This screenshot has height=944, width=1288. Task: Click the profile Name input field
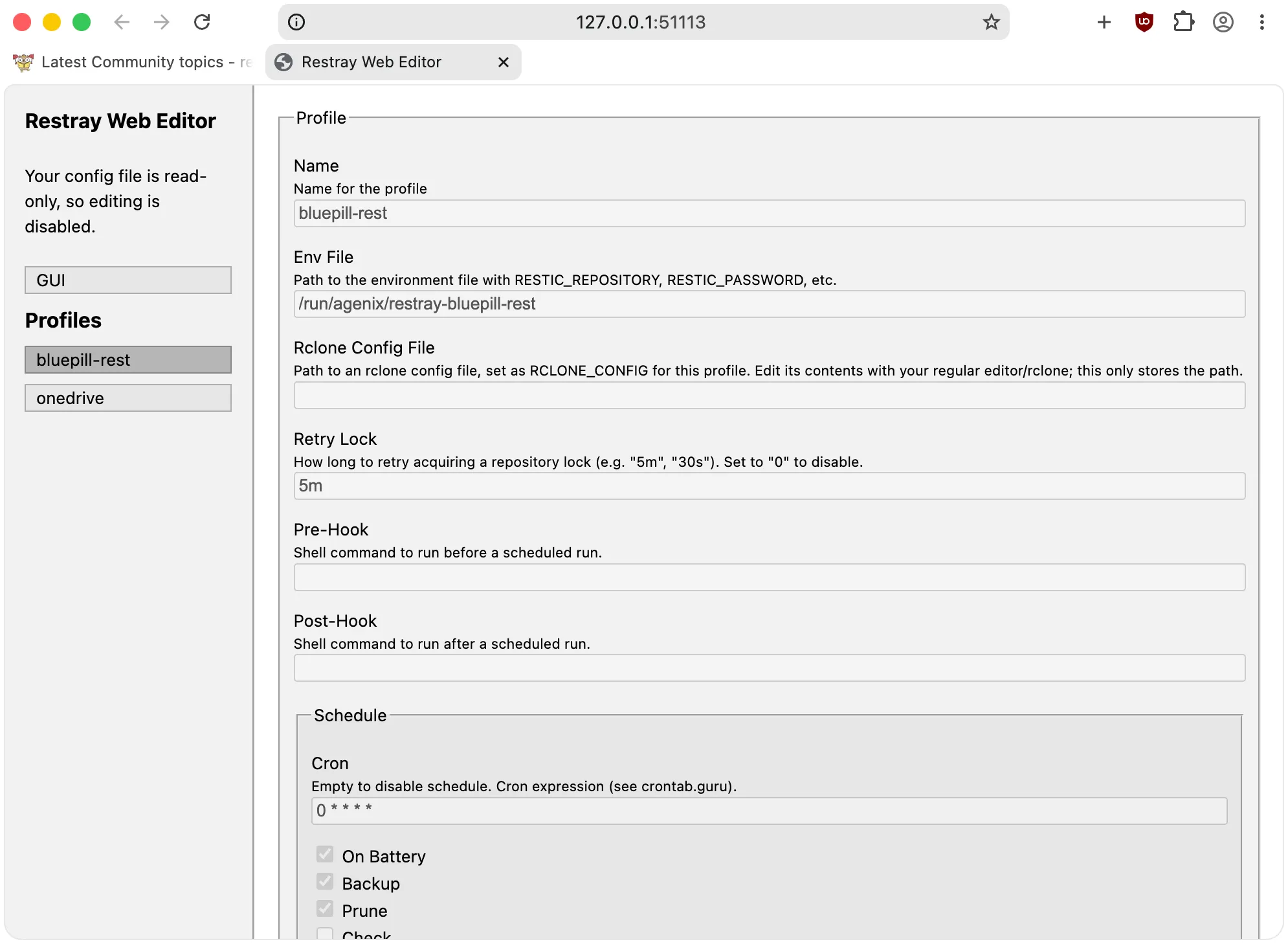click(770, 214)
